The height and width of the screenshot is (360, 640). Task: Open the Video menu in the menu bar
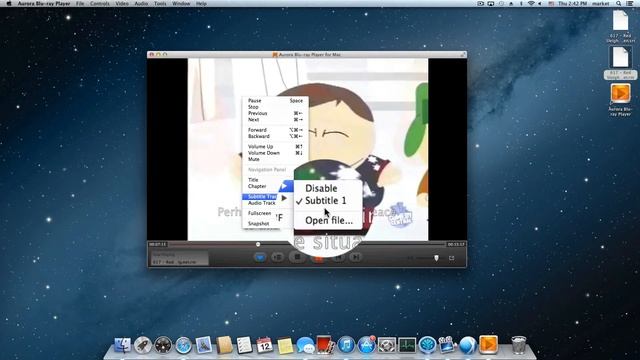click(122, 3)
